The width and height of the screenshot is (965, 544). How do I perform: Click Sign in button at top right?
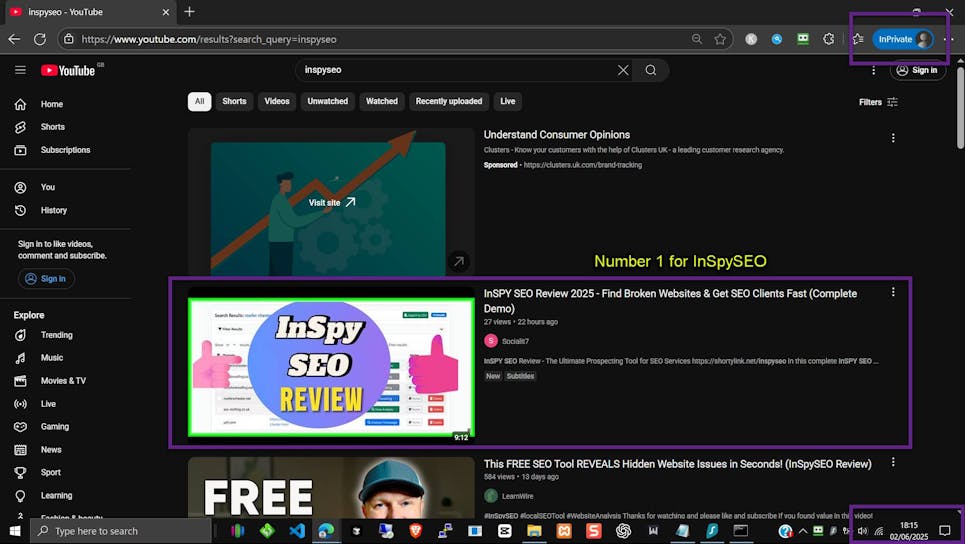pos(917,70)
